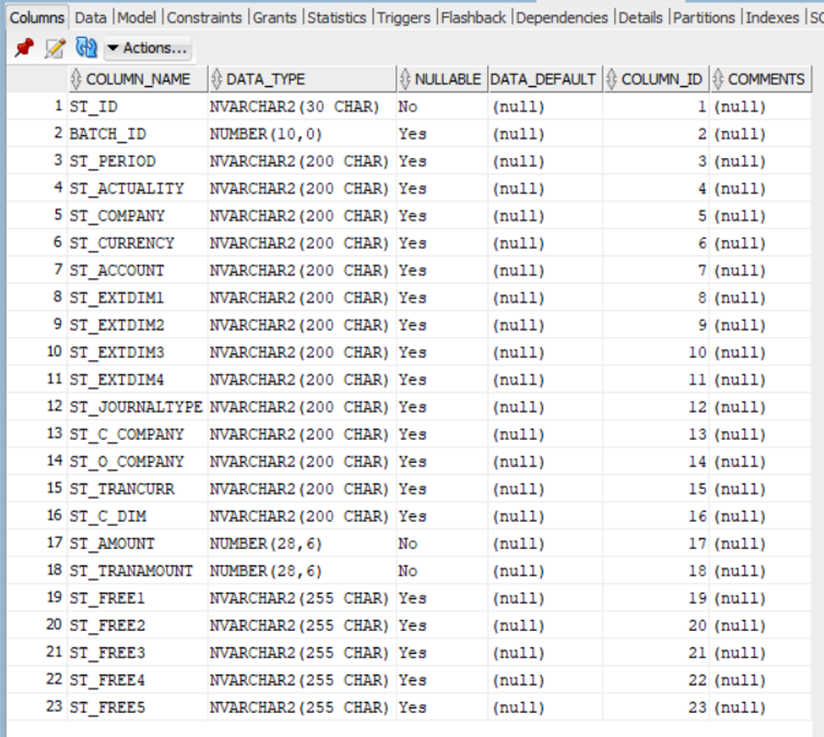Select the ST_TRANAMOUNT cell
The width and height of the screenshot is (824, 737).
pos(138,571)
